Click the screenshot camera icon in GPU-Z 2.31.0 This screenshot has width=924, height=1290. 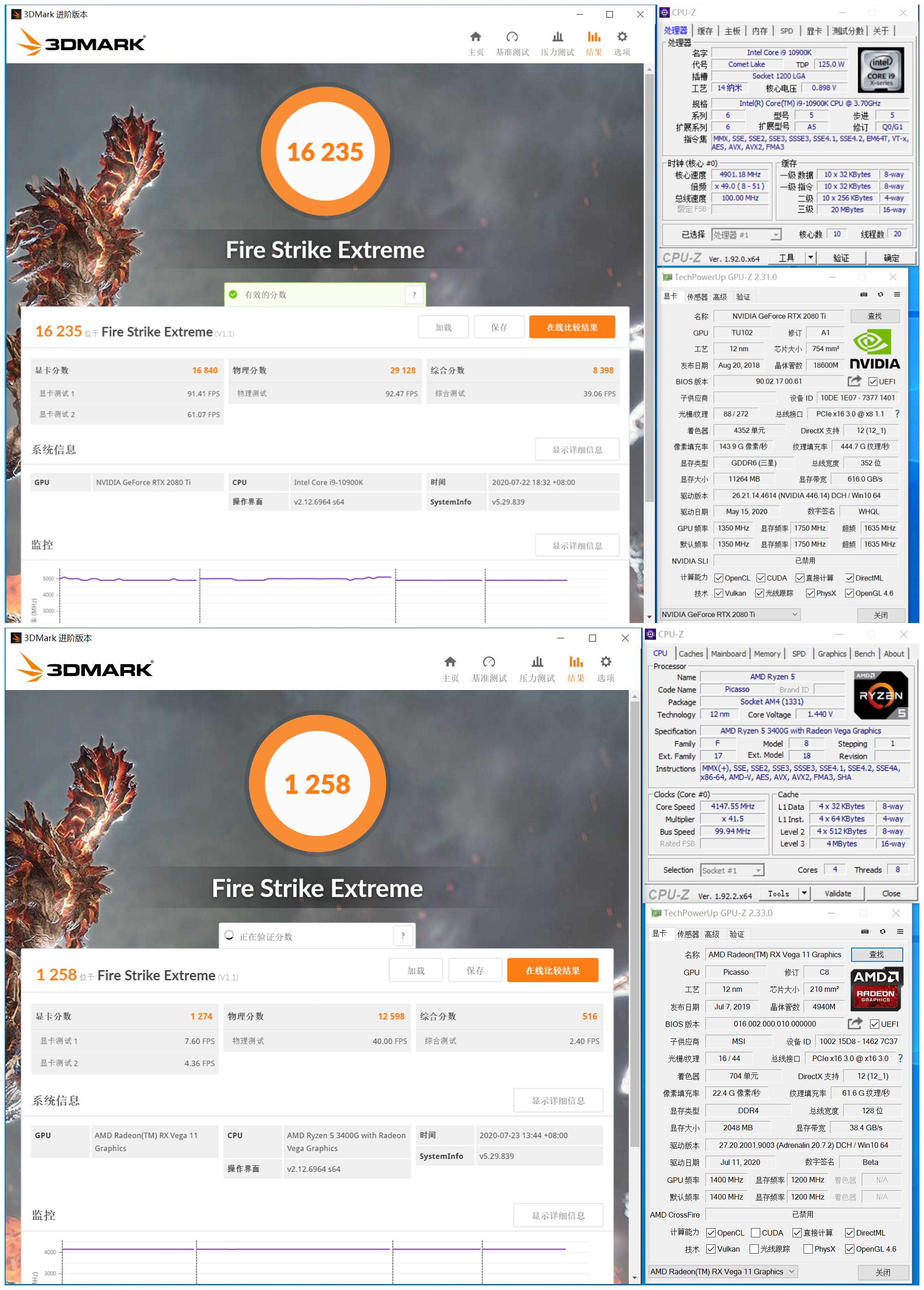(x=863, y=294)
